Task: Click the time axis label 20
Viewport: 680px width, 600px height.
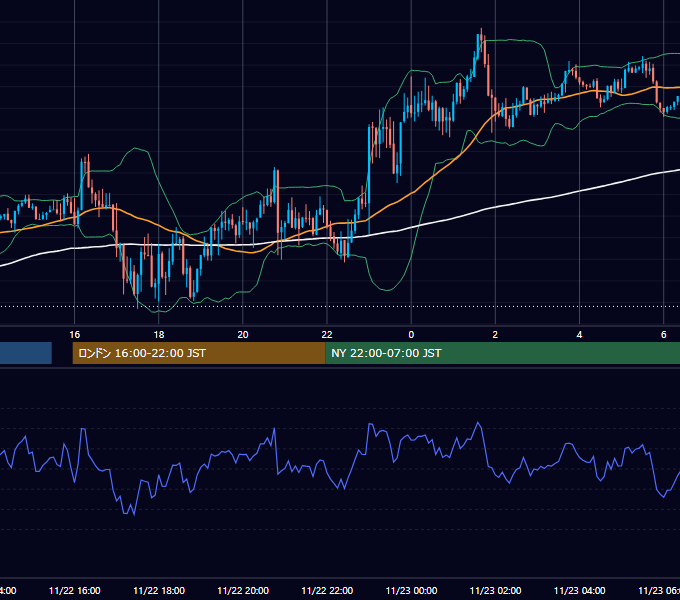Action: click(243, 335)
